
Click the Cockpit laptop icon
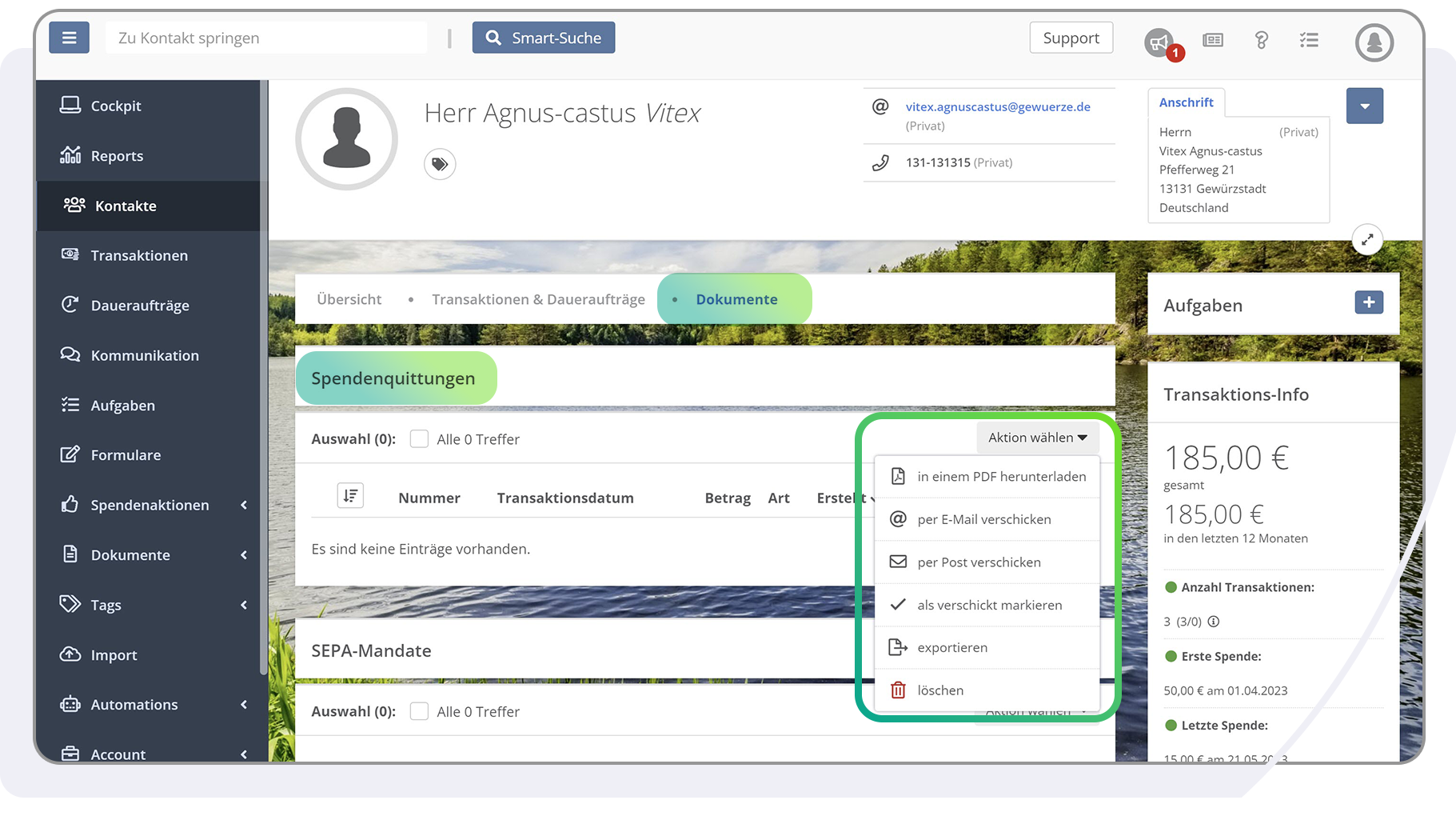click(70, 105)
